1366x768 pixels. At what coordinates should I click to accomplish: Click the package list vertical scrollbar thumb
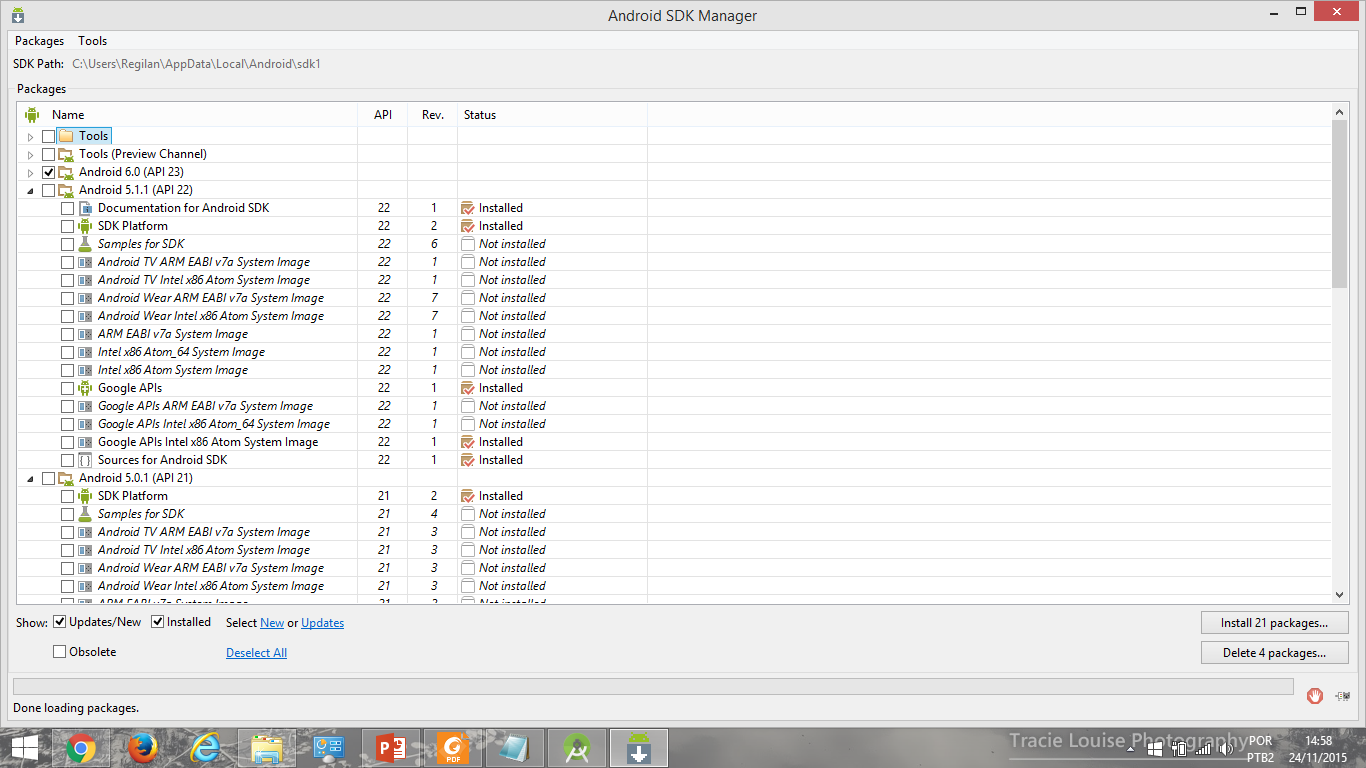(x=1340, y=204)
